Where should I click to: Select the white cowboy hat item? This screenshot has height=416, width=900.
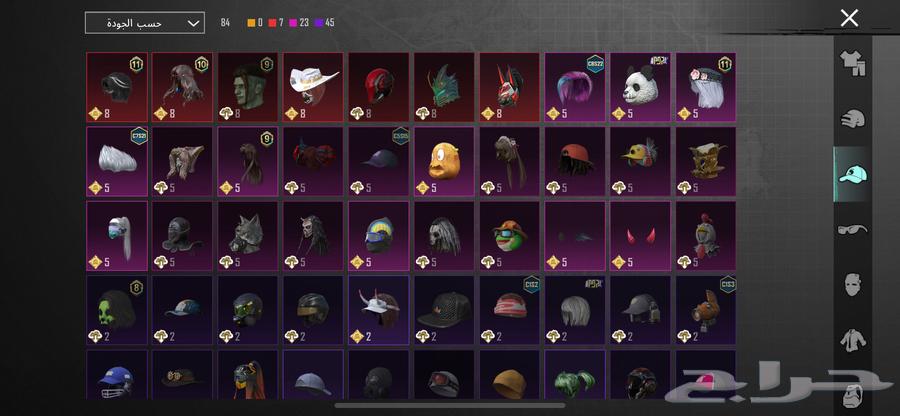click(313, 87)
